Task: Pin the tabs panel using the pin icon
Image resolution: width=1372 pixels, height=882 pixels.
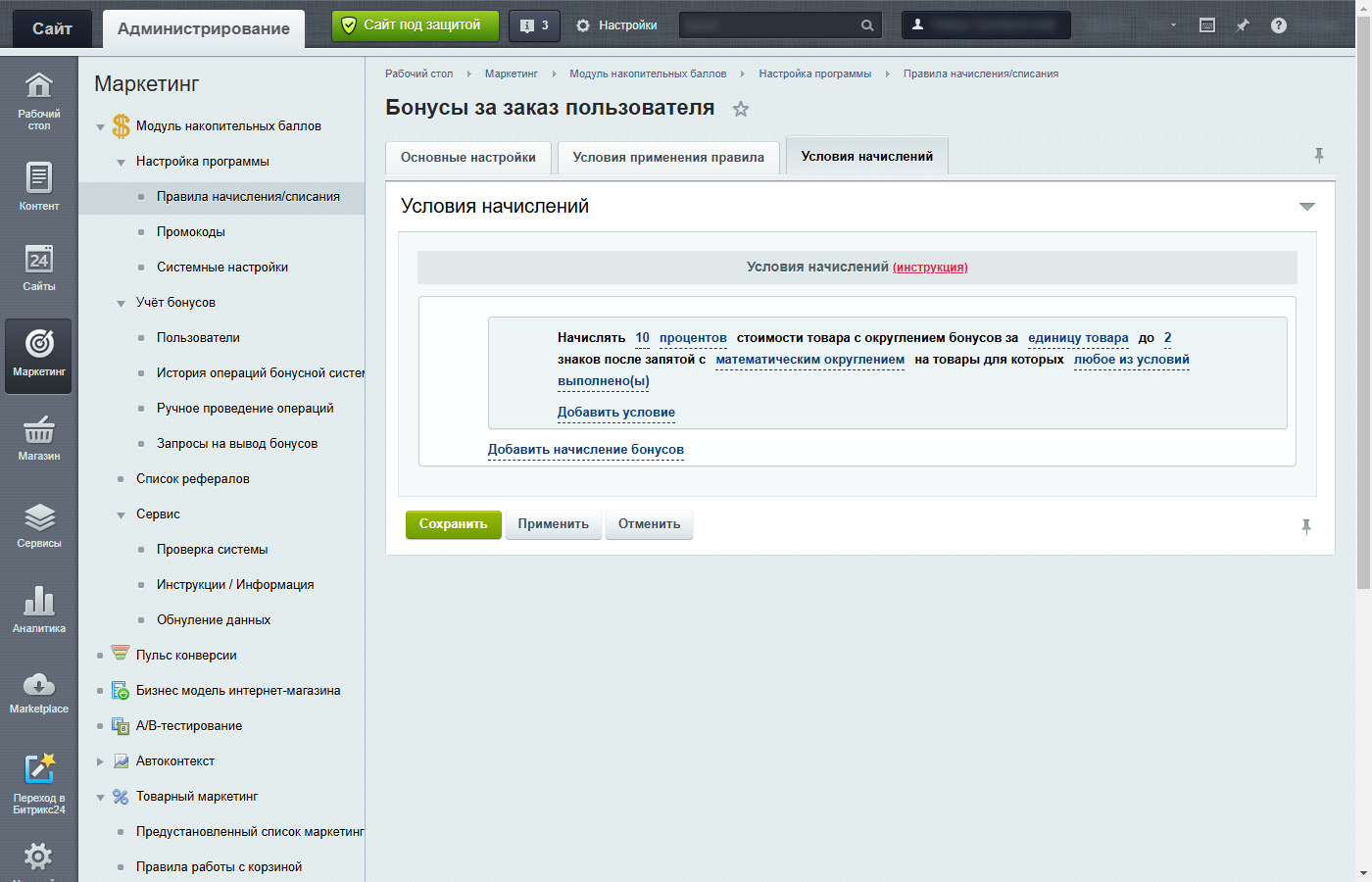Action: point(1319,155)
